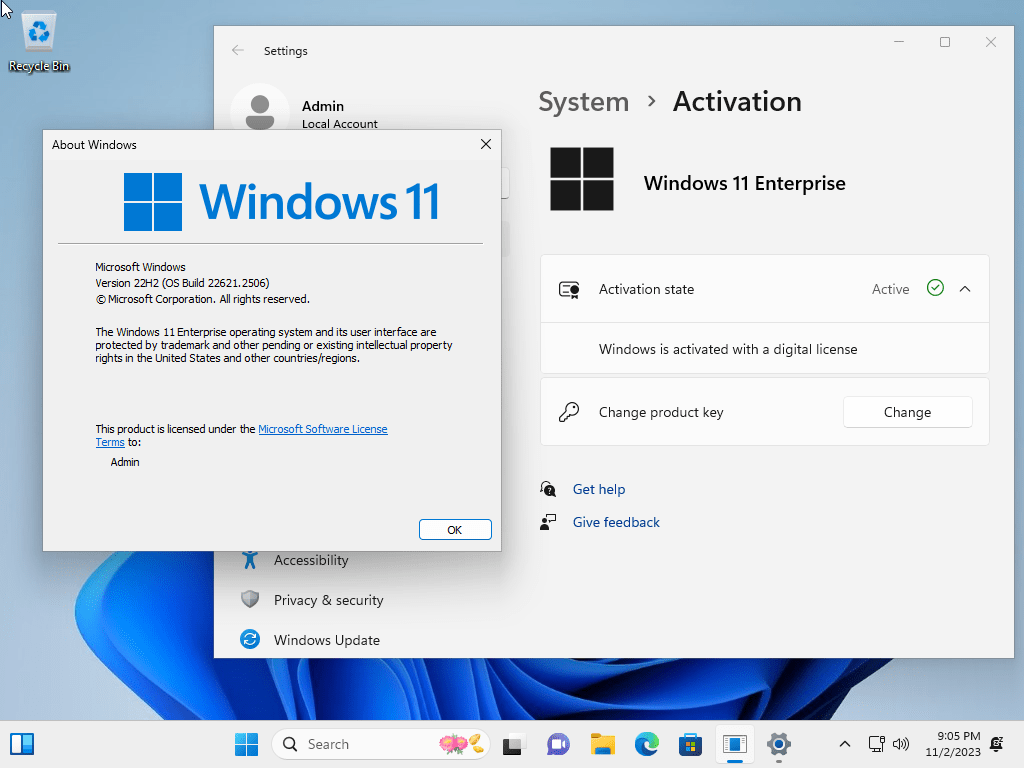Close the Settings window
The width and height of the screenshot is (1024, 768).
click(x=991, y=42)
